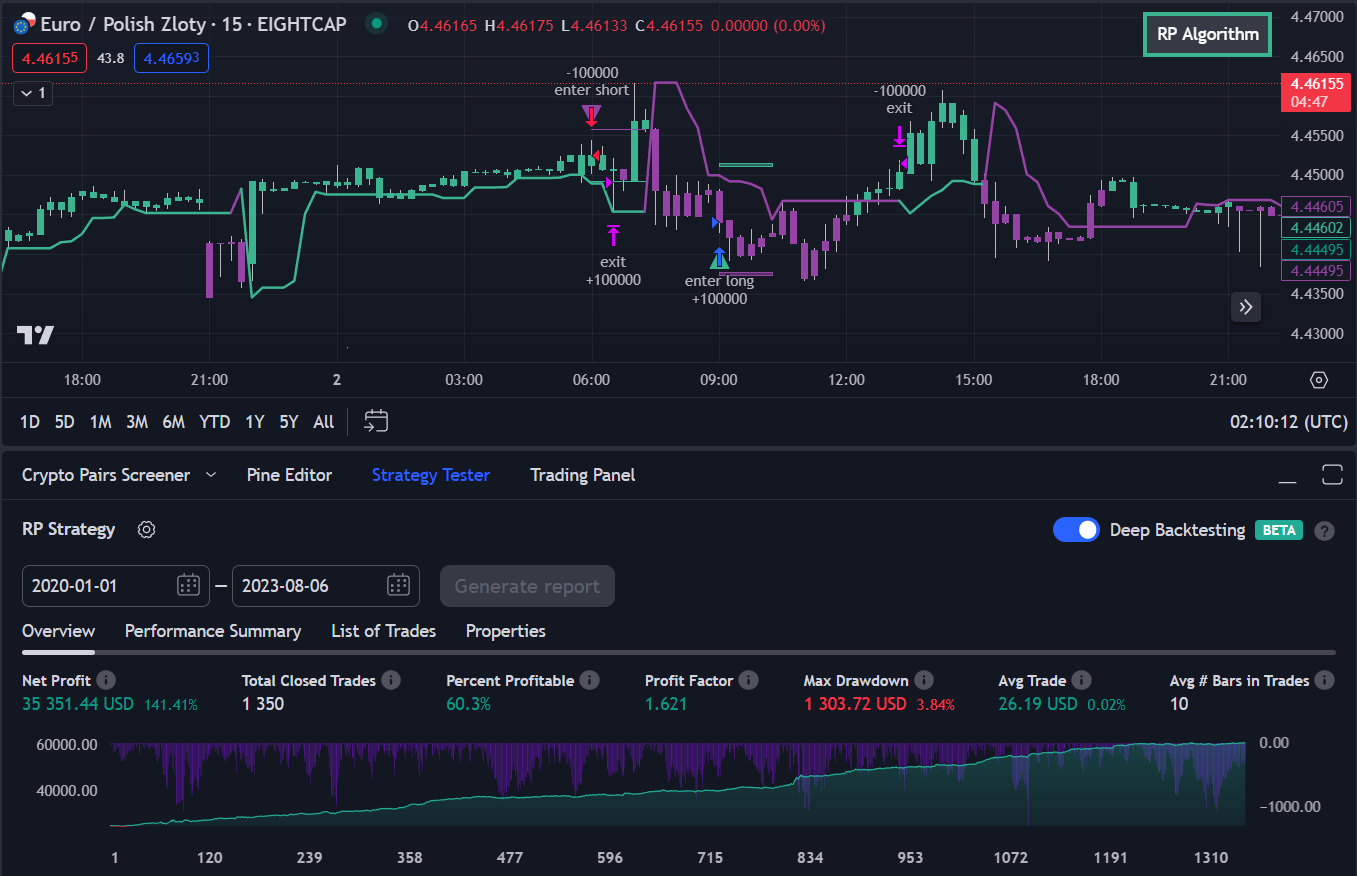Show Avg Trade info icon
The width and height of the screenshot is (1357, 876).
coord(1082,680)
